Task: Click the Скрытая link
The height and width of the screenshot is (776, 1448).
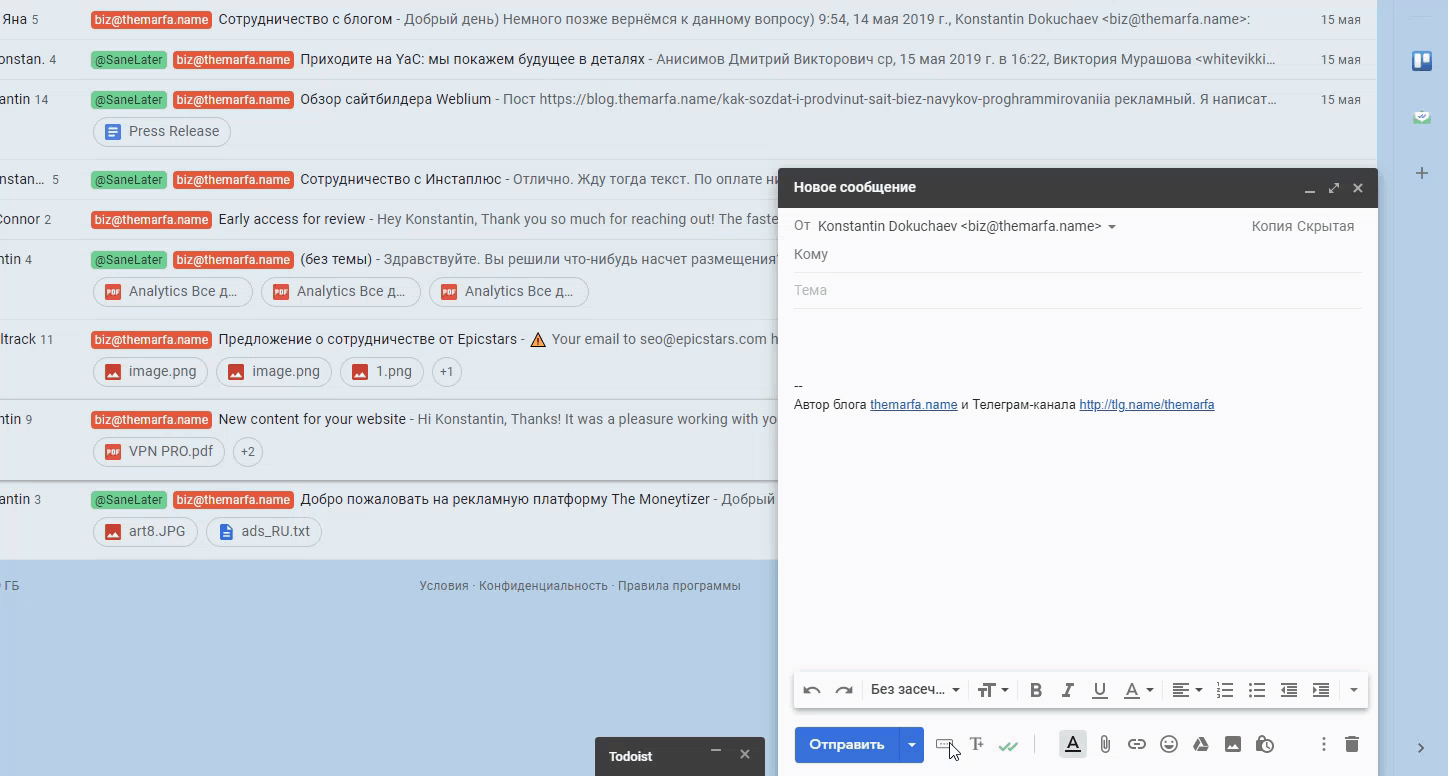Action: [x=1326, y=226]
